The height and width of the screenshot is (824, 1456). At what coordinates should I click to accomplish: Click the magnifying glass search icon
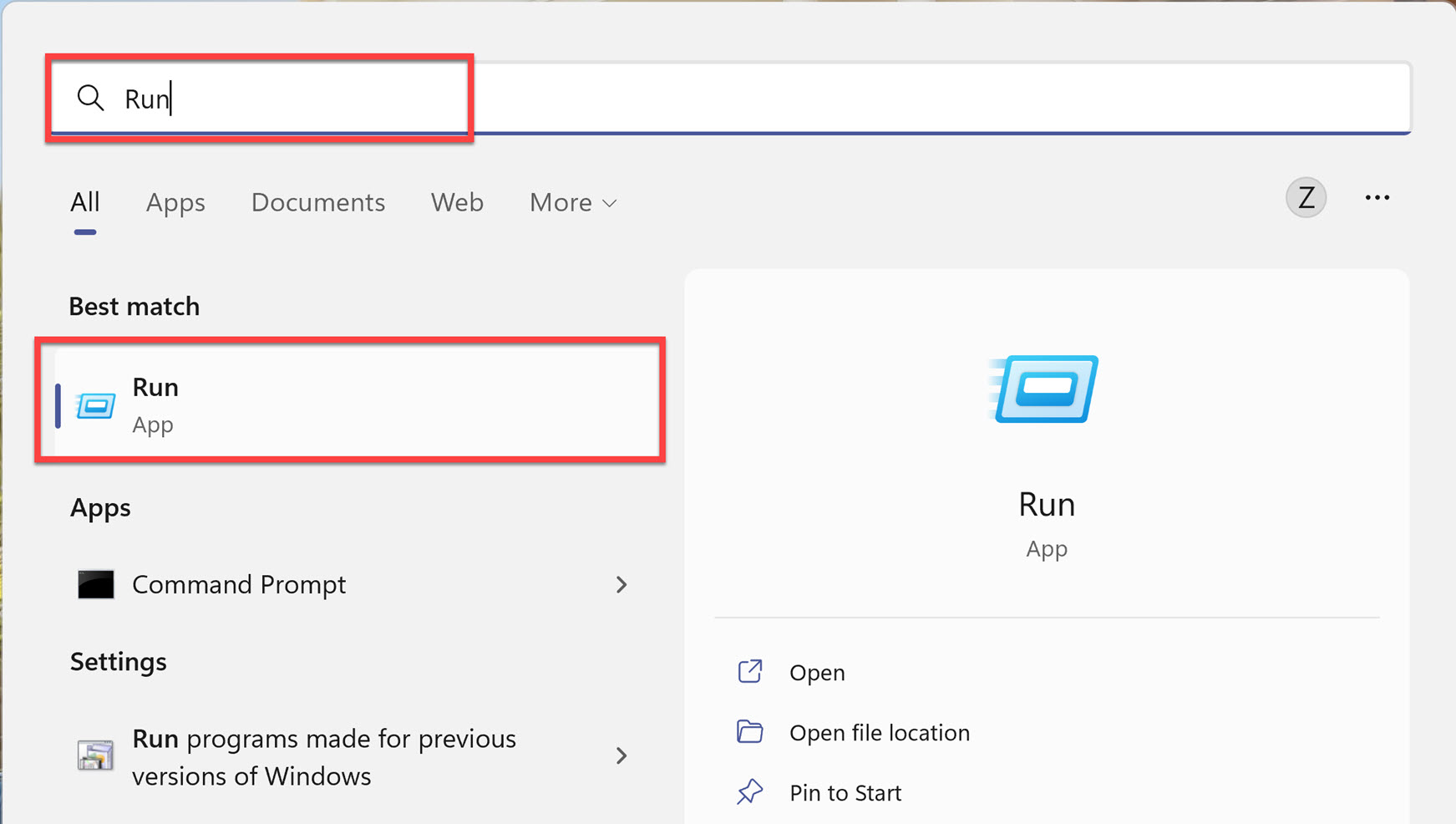91,98
